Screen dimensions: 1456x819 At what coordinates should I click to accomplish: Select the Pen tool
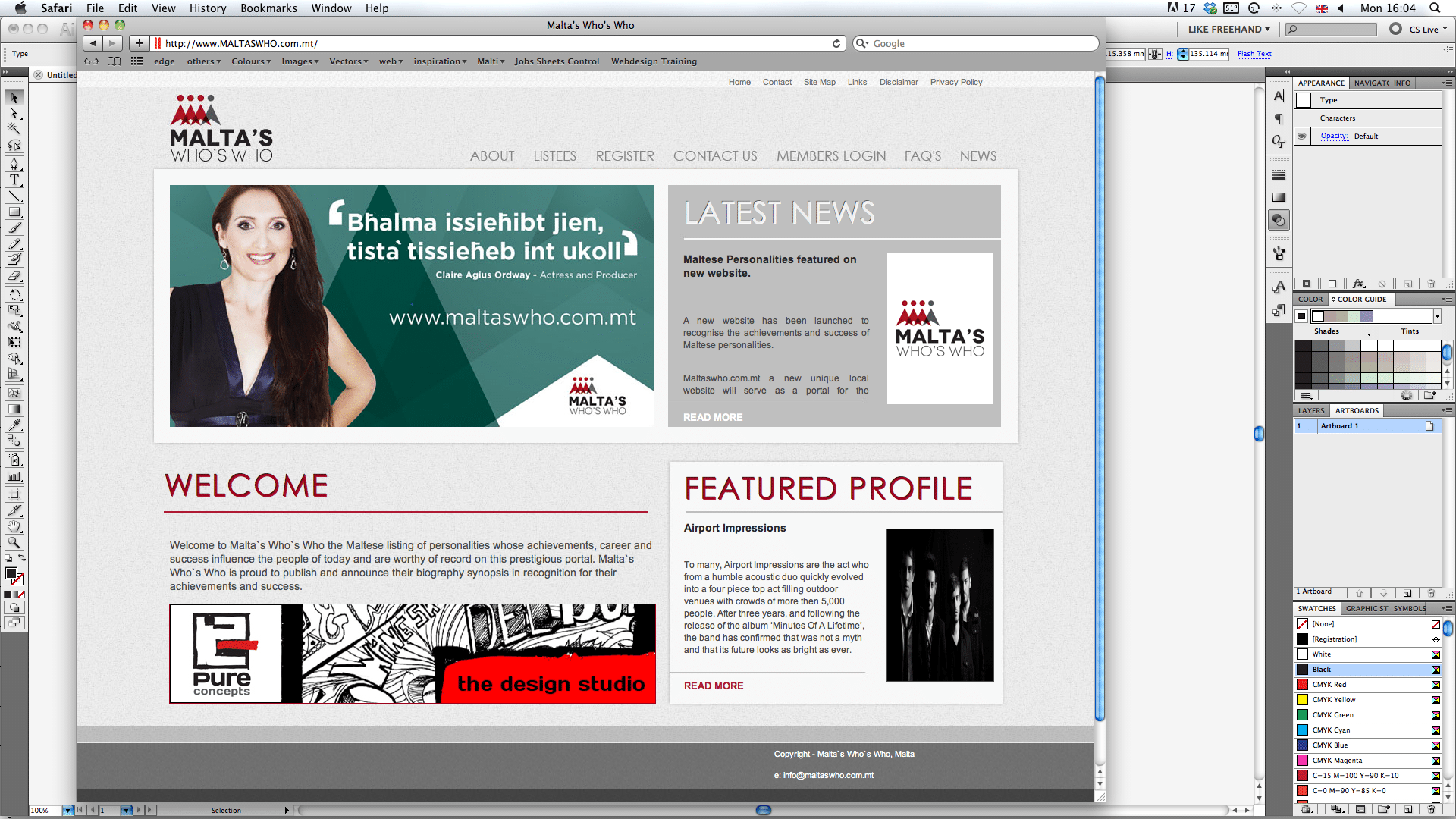(x=14, y=164)
